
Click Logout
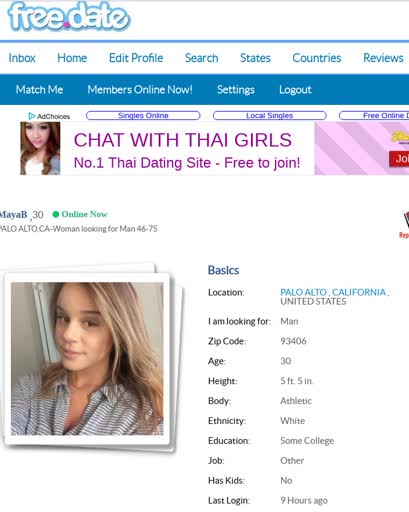tap(295, 90)
